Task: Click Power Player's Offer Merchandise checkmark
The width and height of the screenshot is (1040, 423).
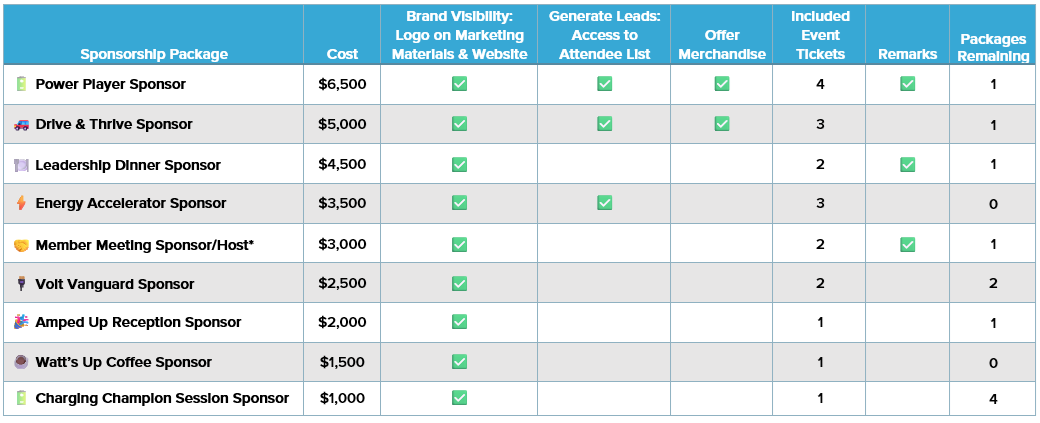Action: coord(722,84)
